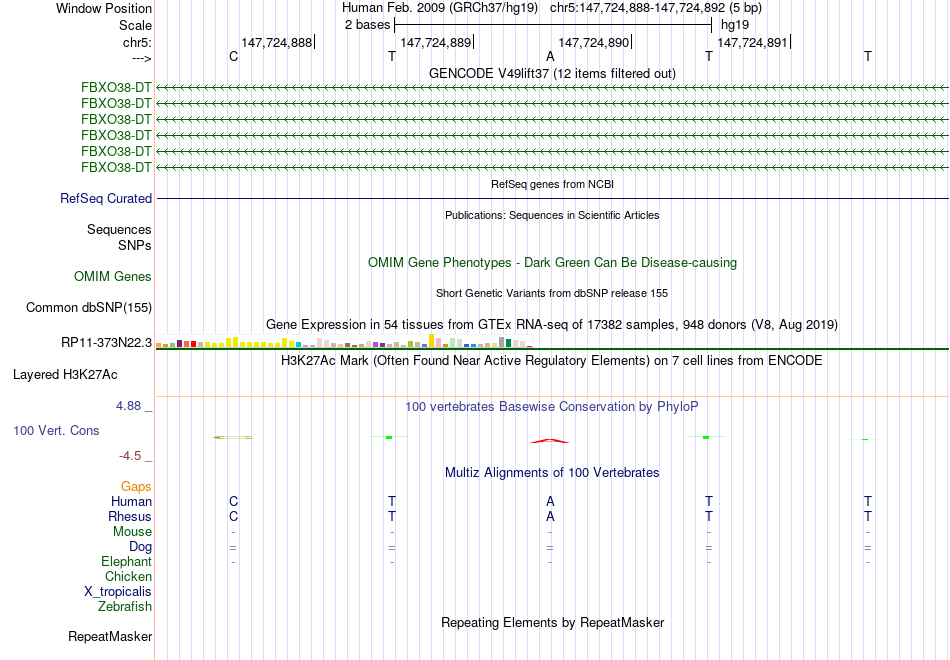Click the 147,724,888 position marker
This screenshot has height=660, width=950.
[x=278, y=42]
